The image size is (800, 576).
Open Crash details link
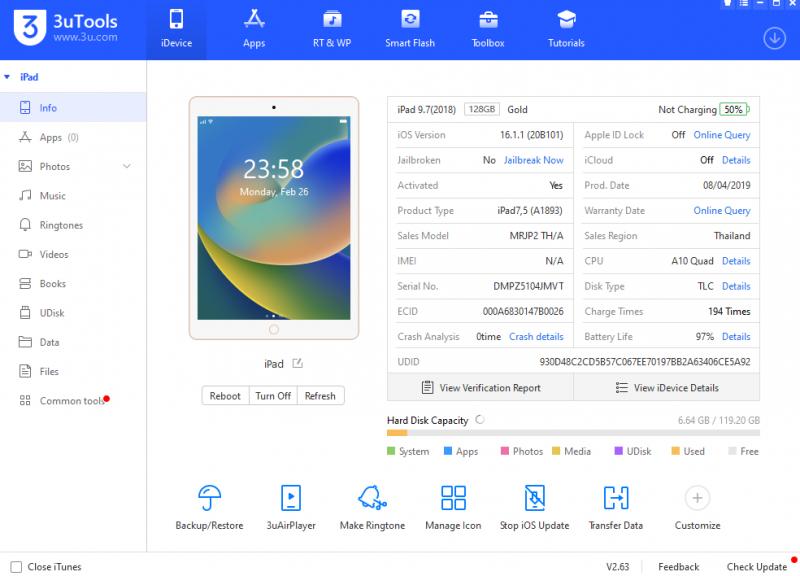(536, 337)
